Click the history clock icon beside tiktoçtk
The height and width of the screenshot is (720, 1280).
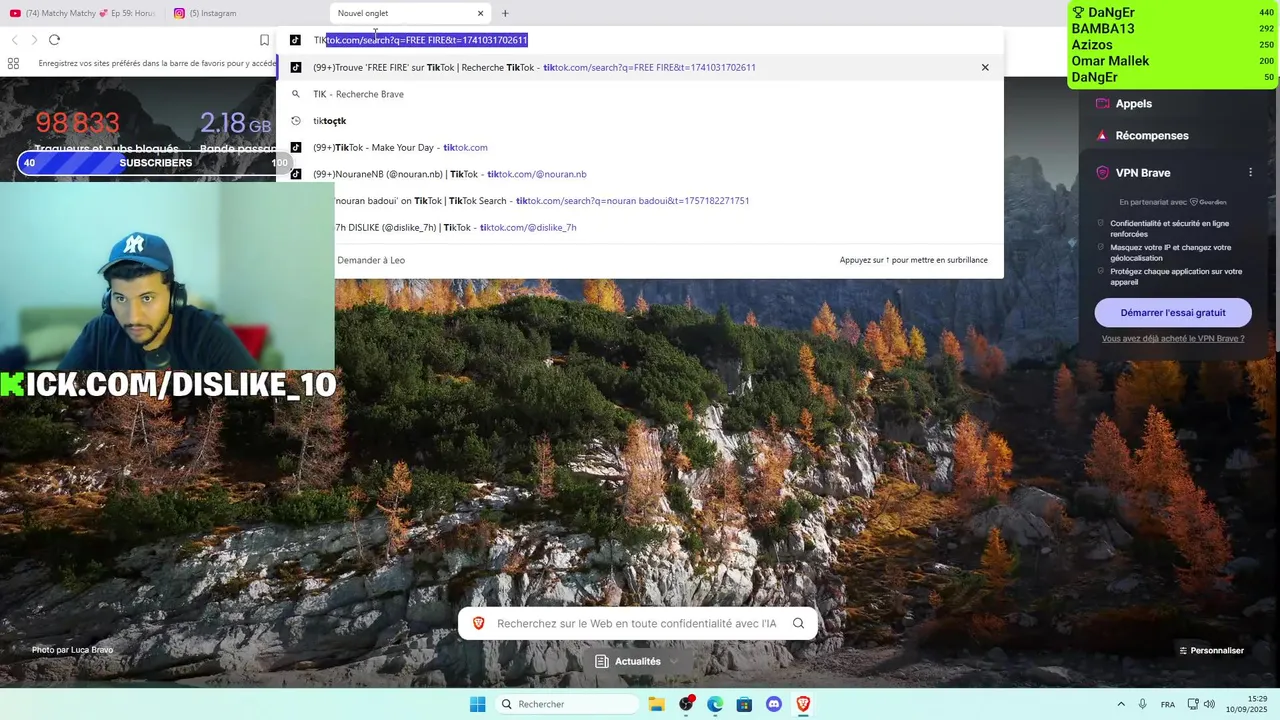click(x=296, y=121)
